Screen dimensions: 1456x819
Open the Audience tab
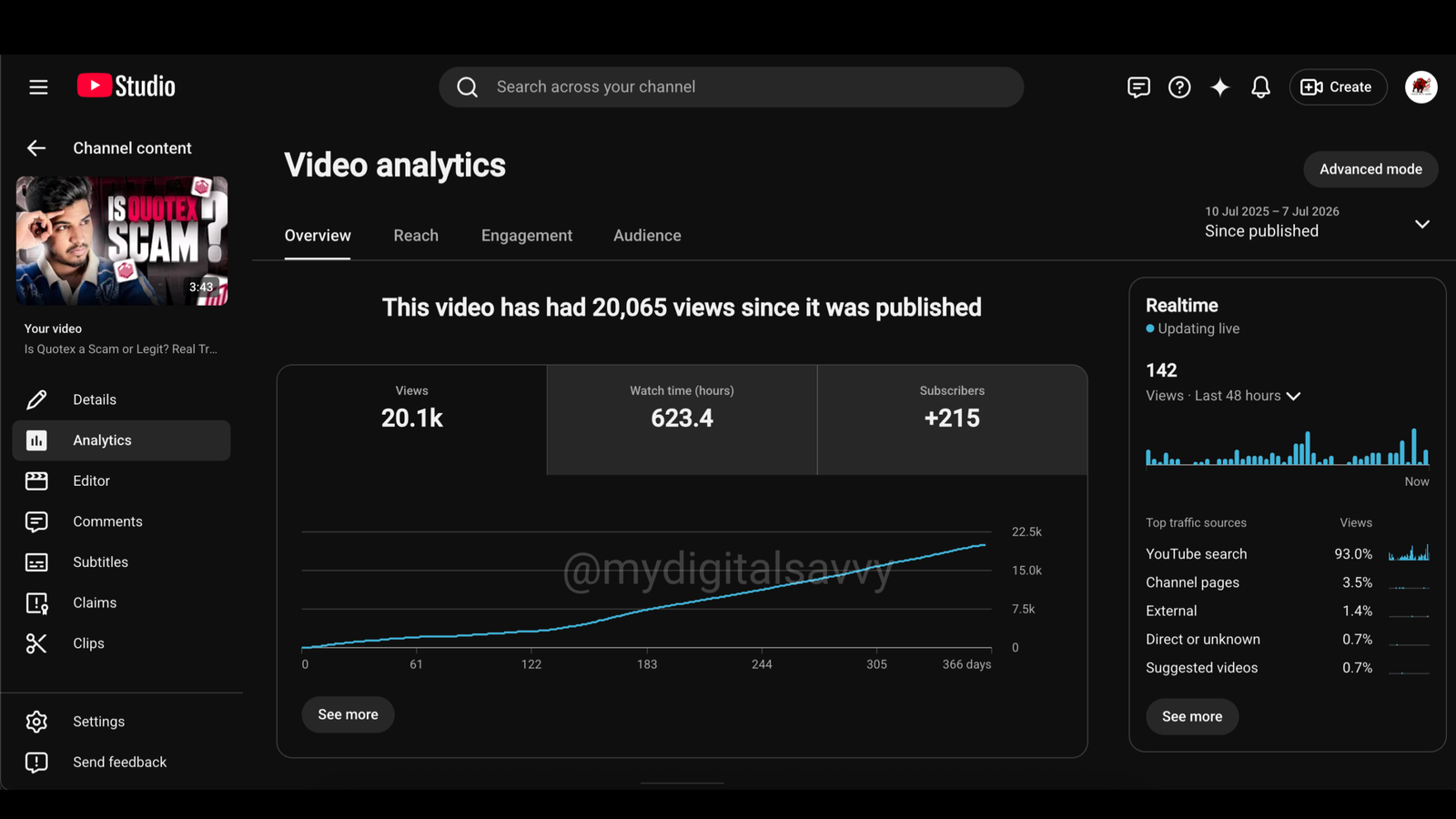point(647,236)
